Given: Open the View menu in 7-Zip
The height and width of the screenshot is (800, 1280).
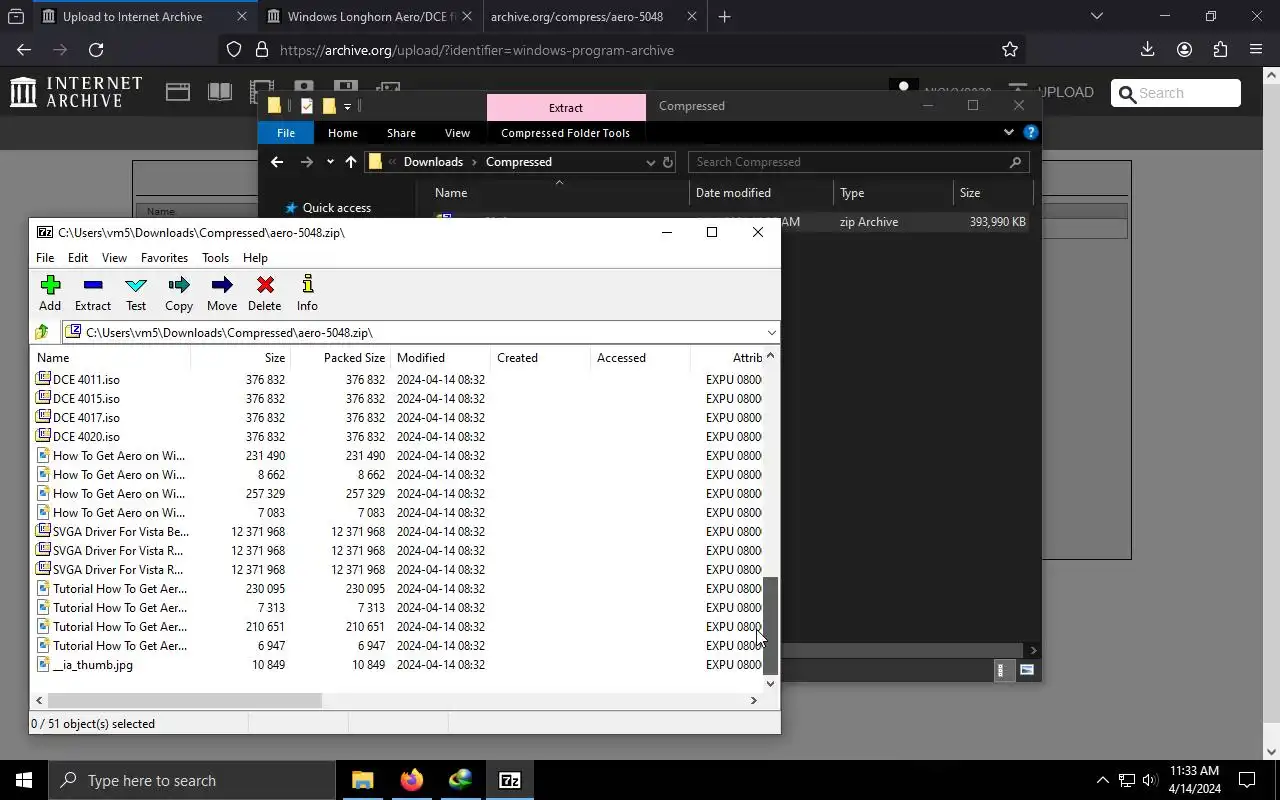Looking at the screenshot, I should (x=114, y=257).
